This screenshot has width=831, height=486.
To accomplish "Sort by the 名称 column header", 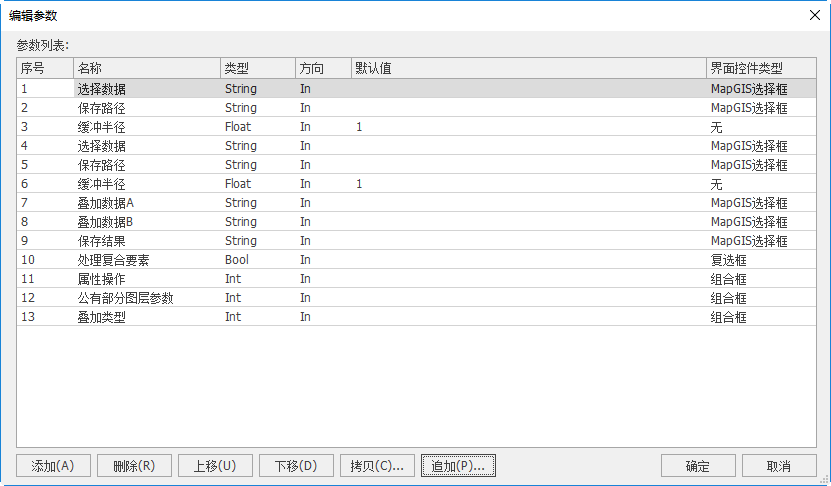I will (x=146, y=68).
